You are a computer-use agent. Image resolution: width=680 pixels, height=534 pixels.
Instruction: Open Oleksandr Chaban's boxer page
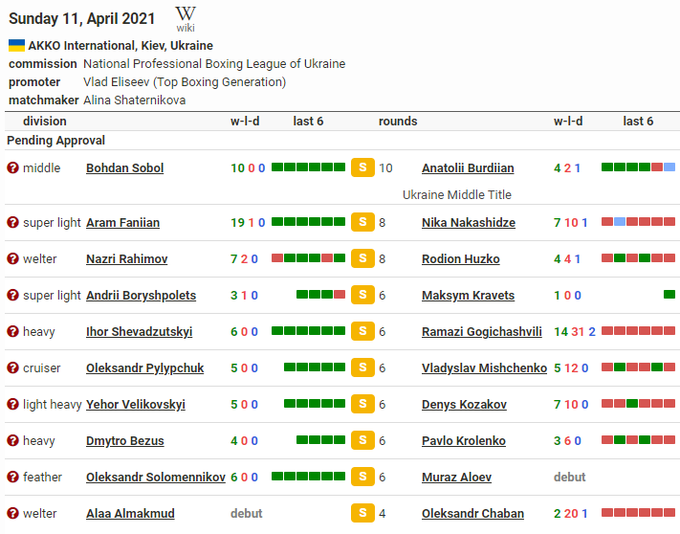(x=473, y=514)
